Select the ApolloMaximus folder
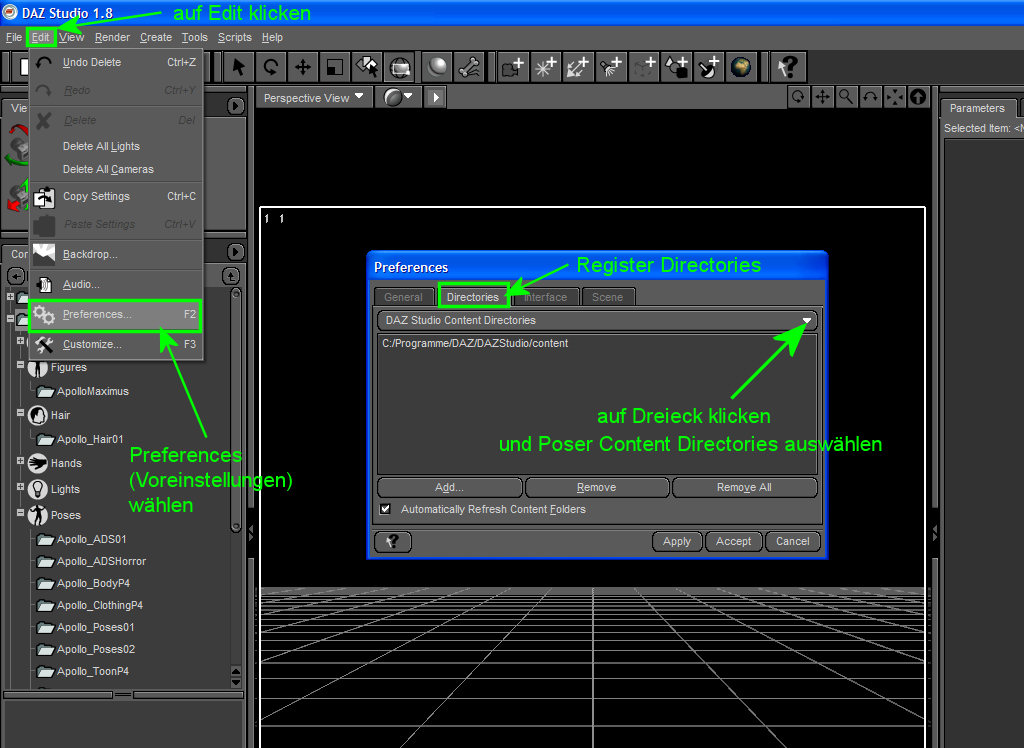This screenshot has width=1024, height=748. coord(83,391)
